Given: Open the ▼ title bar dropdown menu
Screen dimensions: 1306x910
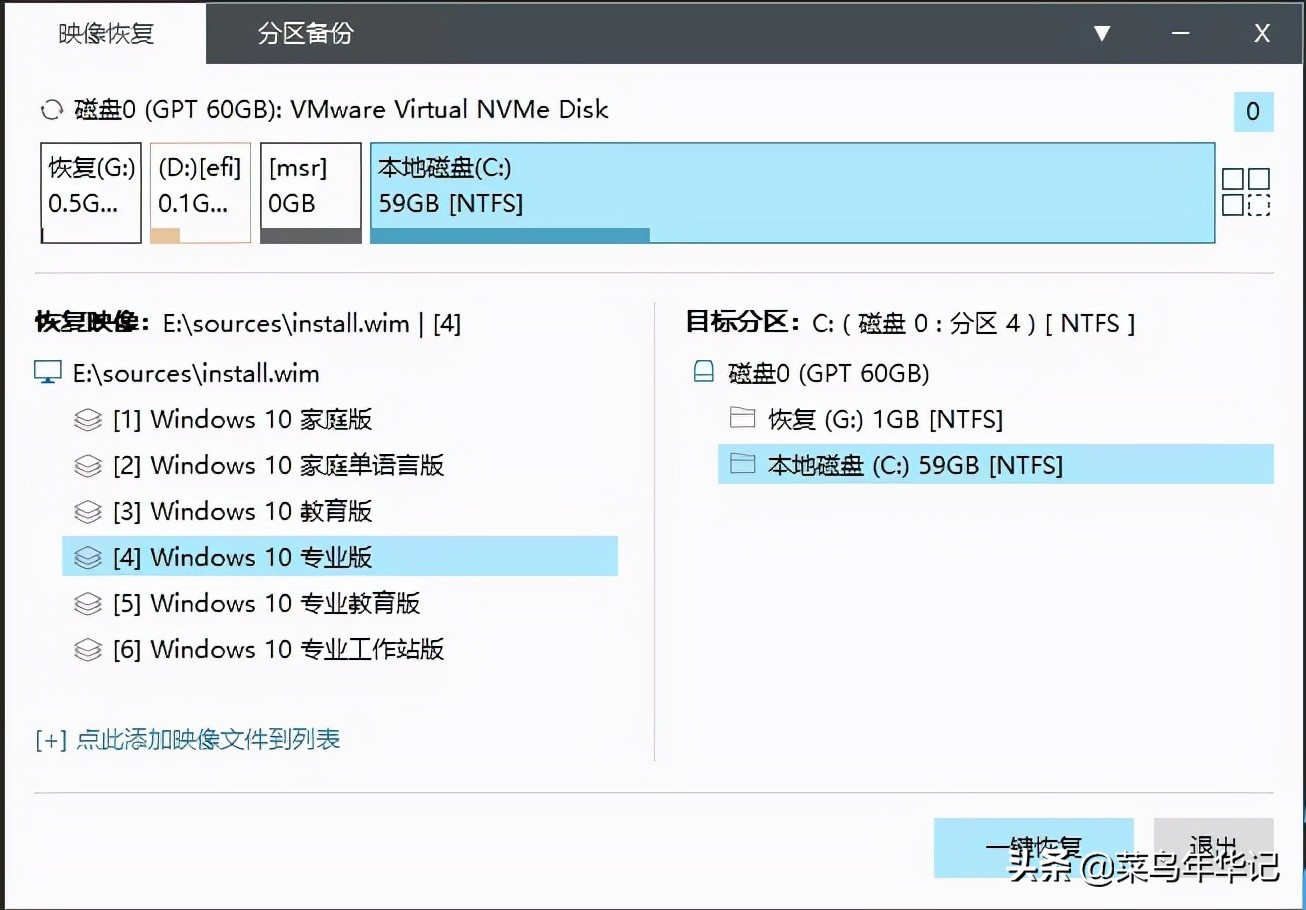Looking at the screenshot, I should click(1102, 33).
